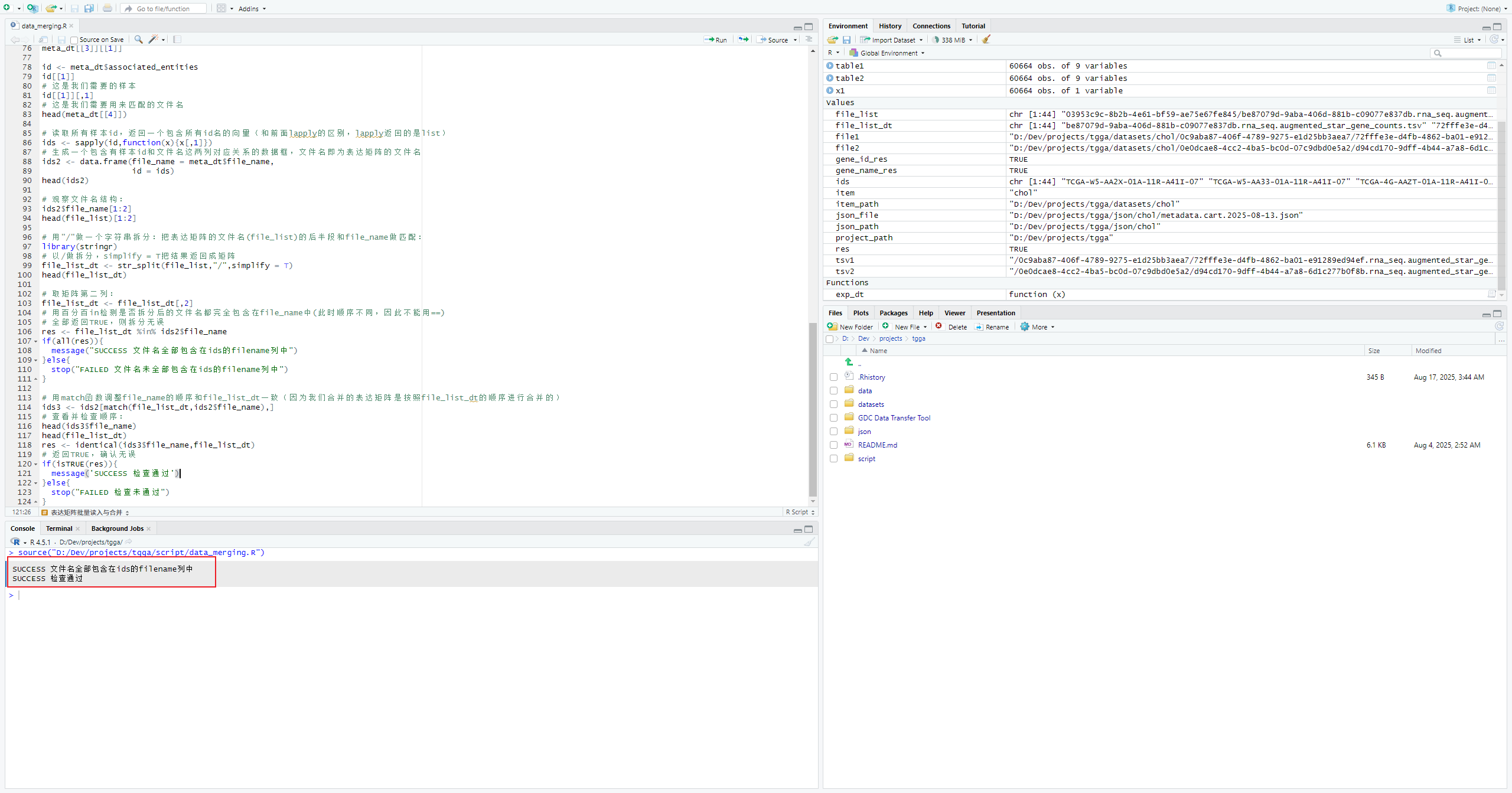The image size is (1512, 793).
Task: Expand table2 data frame details
Action: point(830,78)
